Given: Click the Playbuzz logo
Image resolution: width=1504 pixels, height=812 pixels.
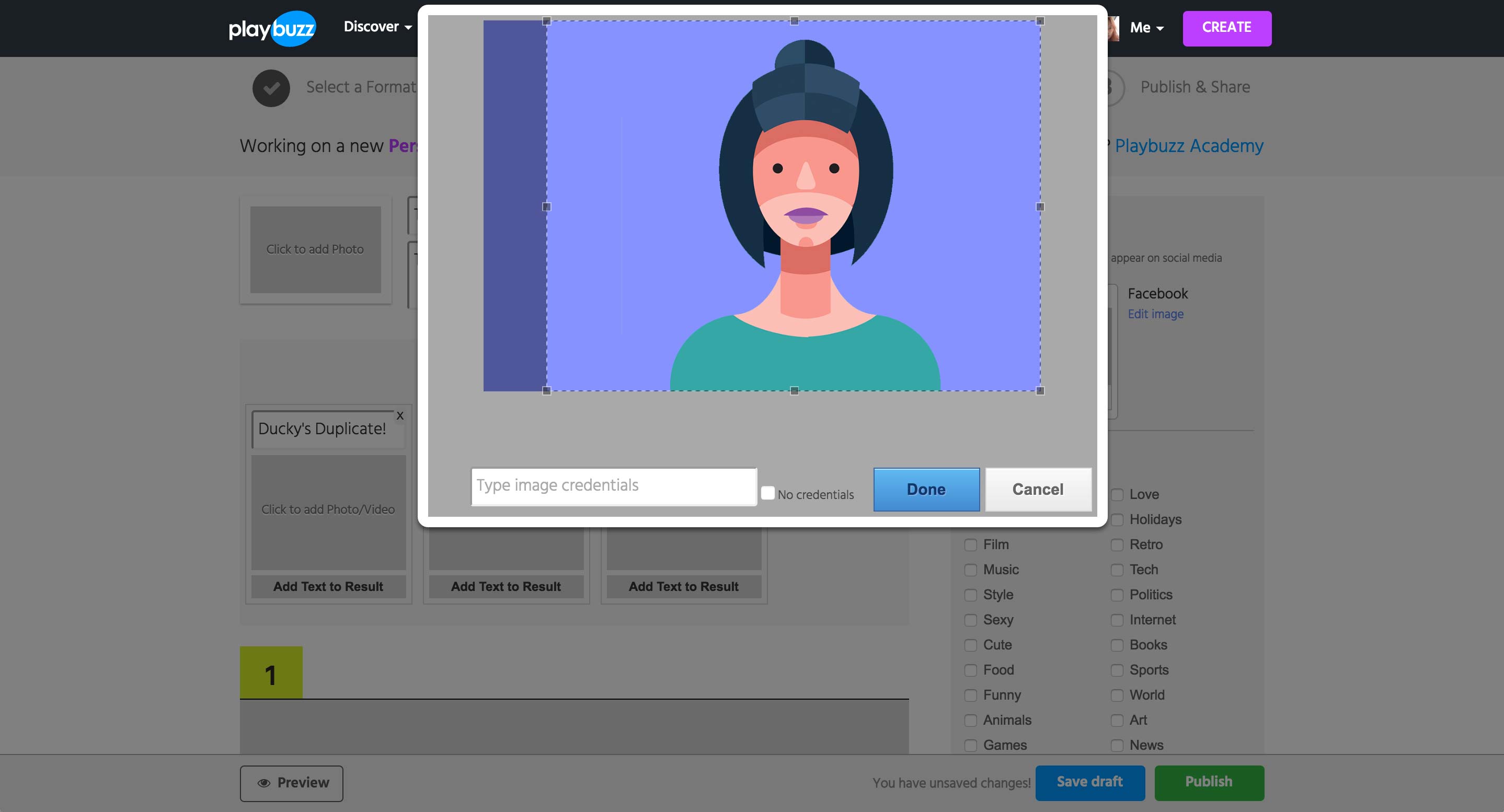Looking at the screenshot, I should coord(272,28).
